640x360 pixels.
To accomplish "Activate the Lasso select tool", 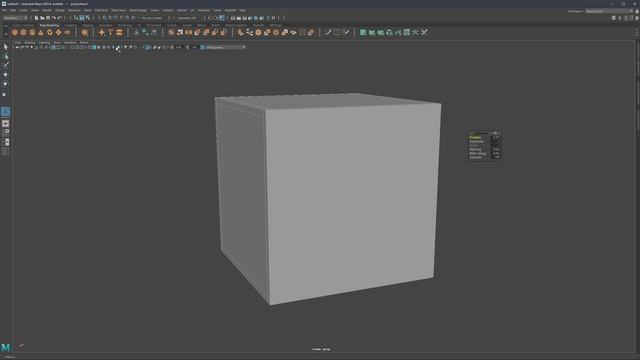I will click(5, 56).
